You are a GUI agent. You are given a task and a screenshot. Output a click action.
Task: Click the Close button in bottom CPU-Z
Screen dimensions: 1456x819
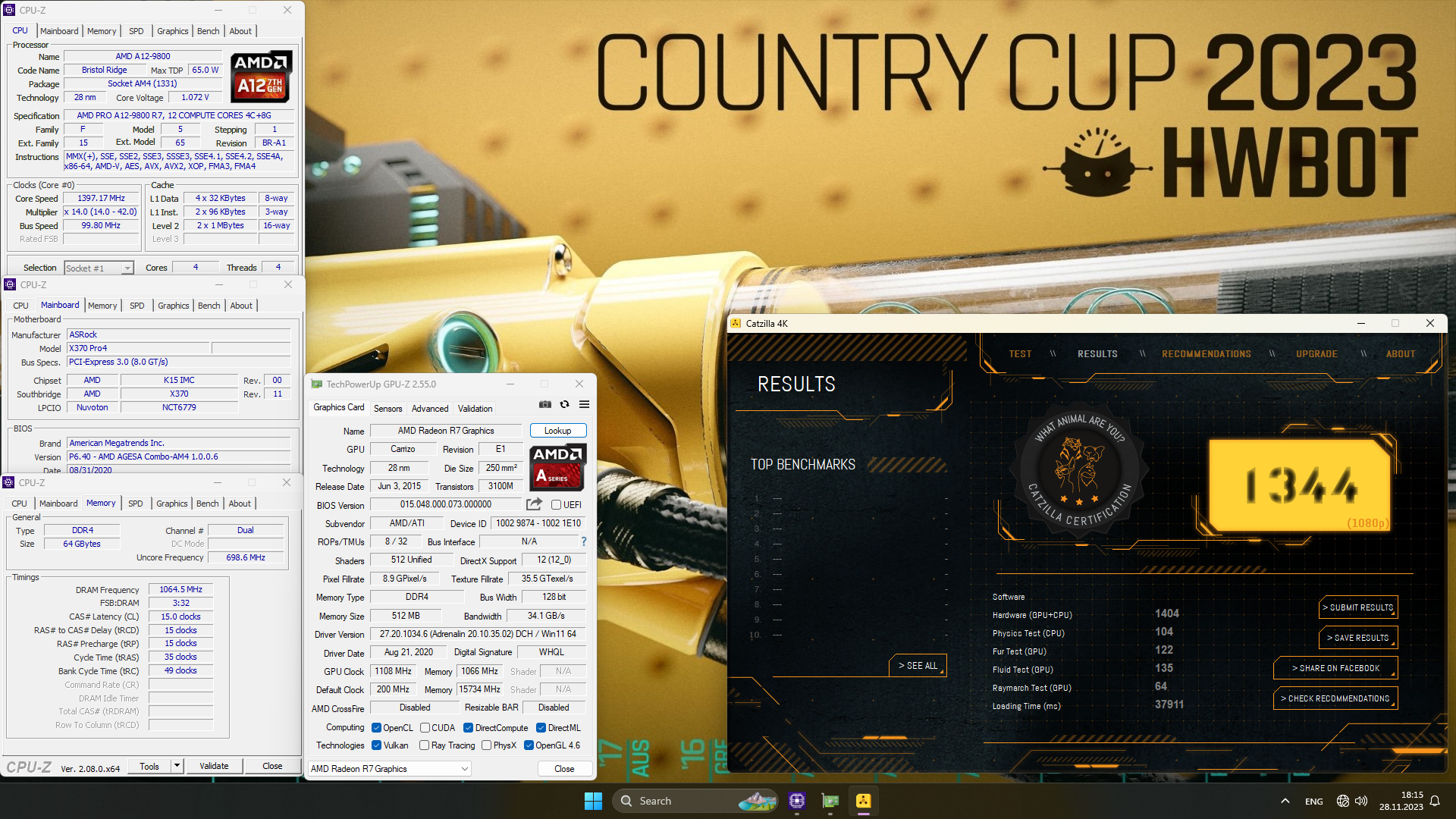pyautogui.click(x=272, y=766)
